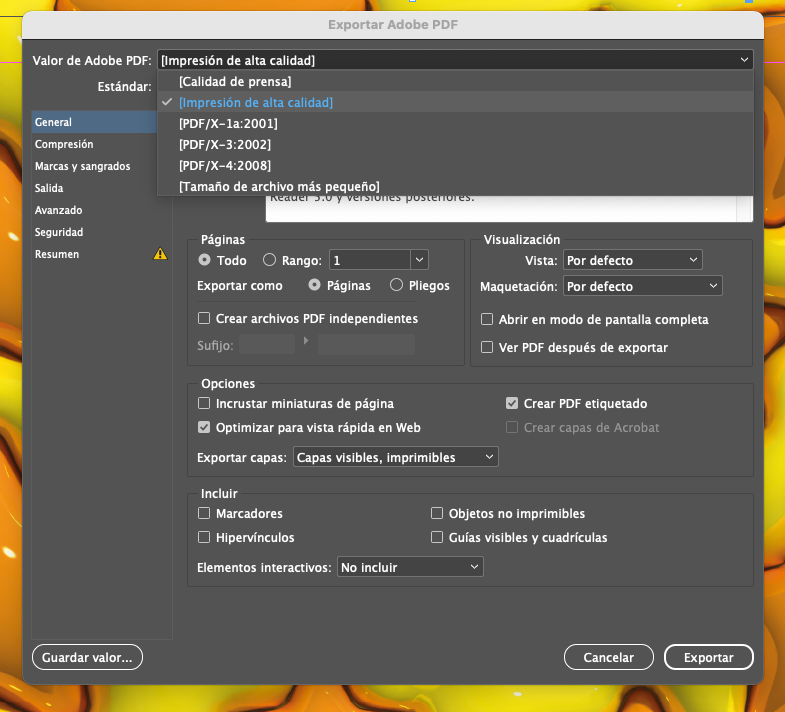Click Guardar valor... button

tap(87, 657)
